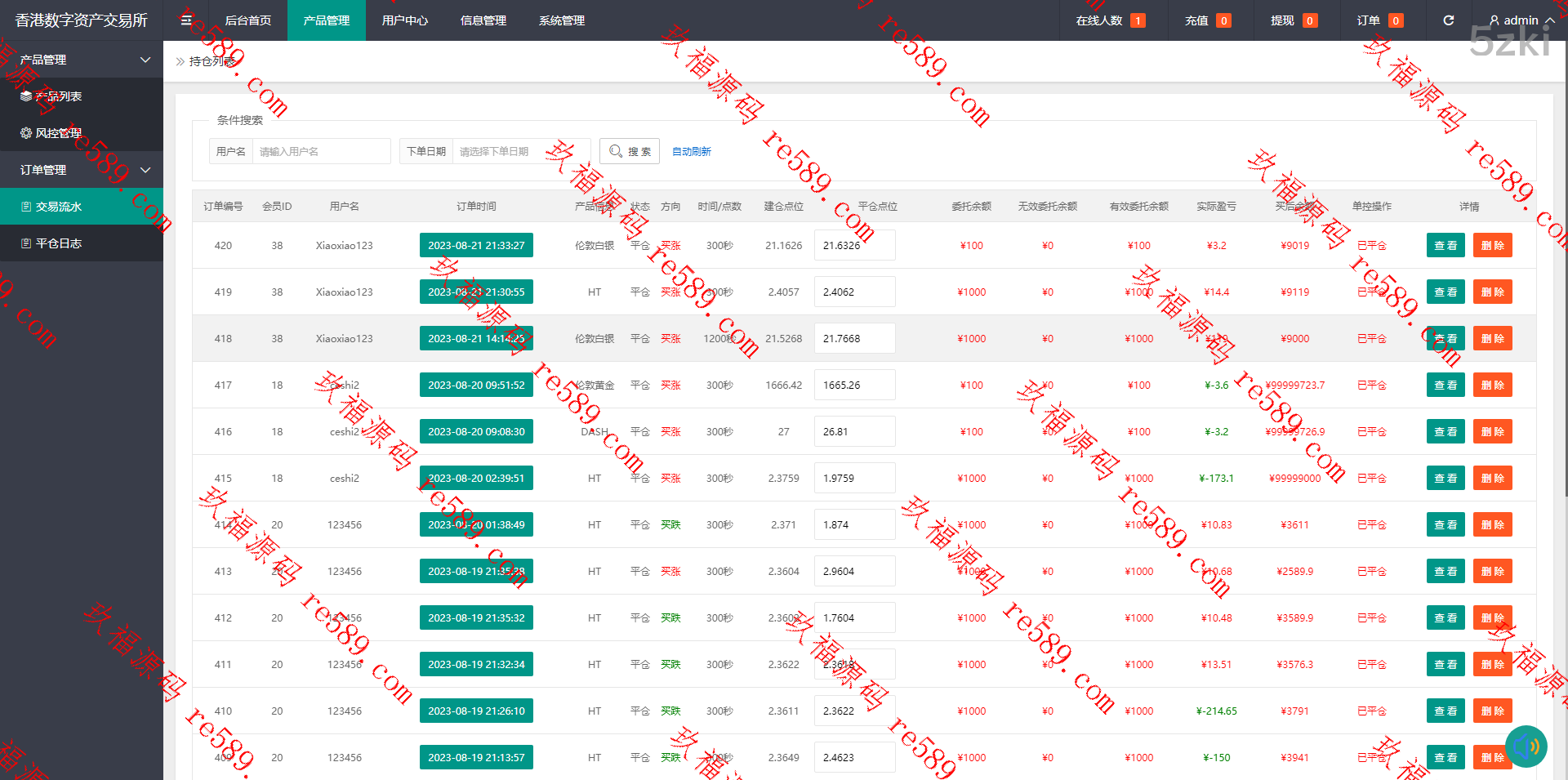Click the floating sound speaker icon
Image resolution: width=1568 pixels, height=780 pixels.
pyautogui.click(x=1526, y=746)
